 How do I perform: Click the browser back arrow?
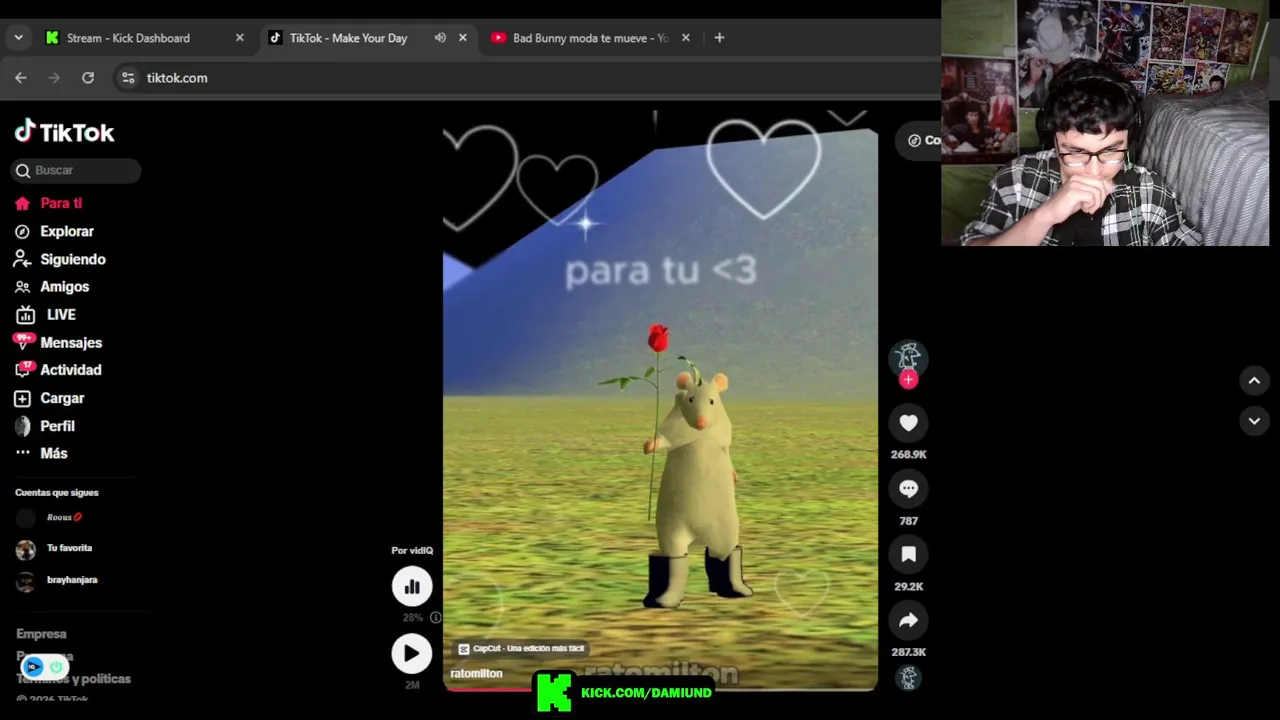click(x=21, y=78)
